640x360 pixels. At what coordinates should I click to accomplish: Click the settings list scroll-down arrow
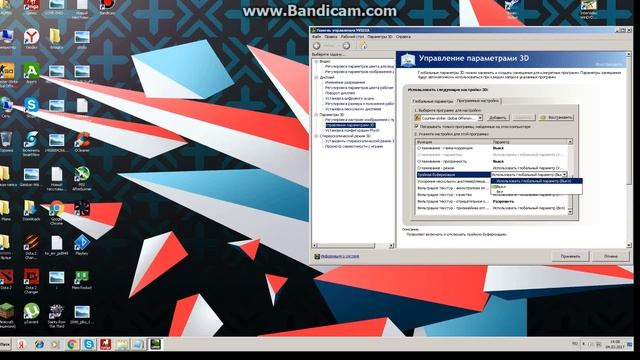(570, 212)
